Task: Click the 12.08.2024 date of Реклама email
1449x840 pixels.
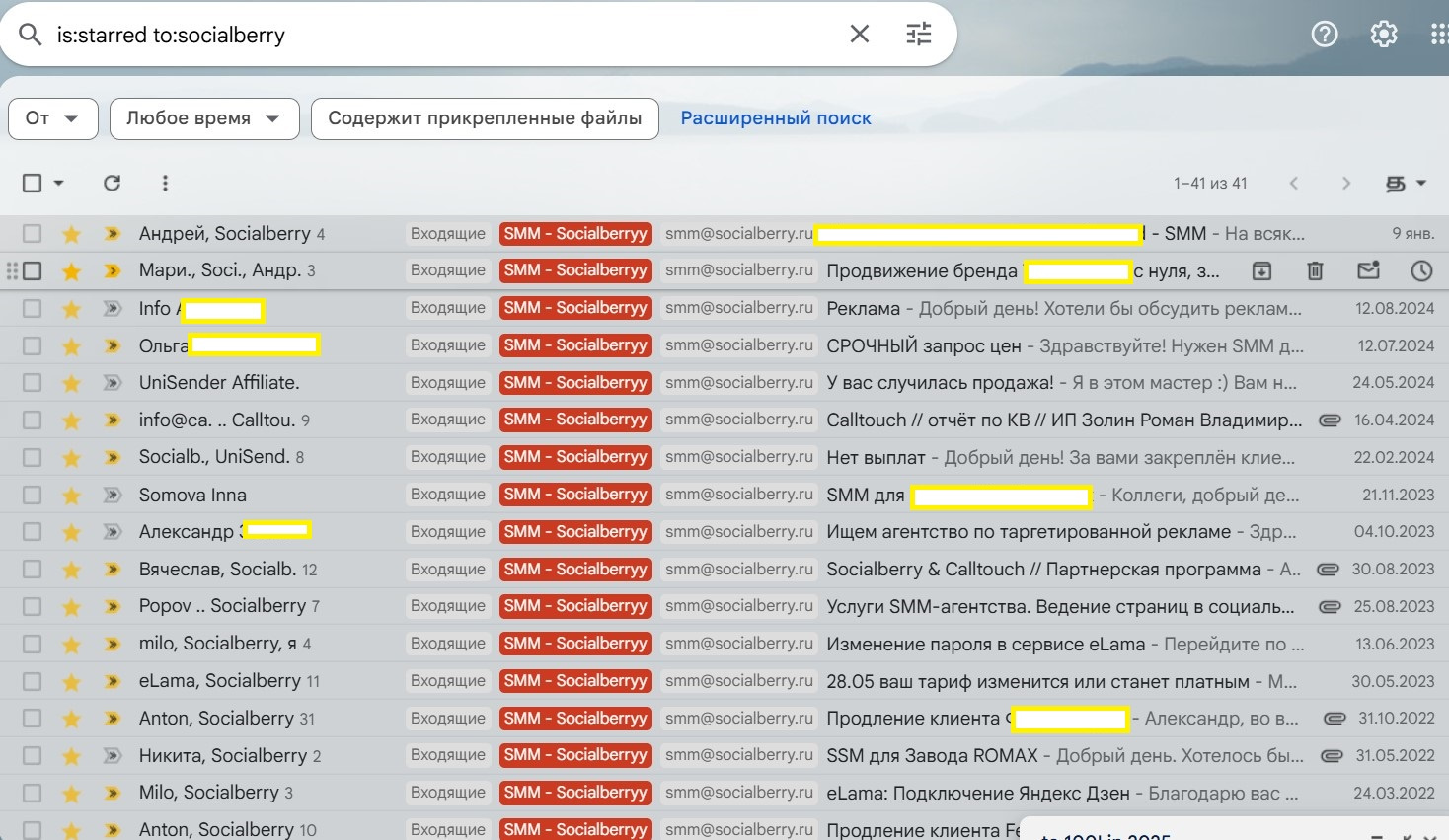Action: [x=1395, y=308]
